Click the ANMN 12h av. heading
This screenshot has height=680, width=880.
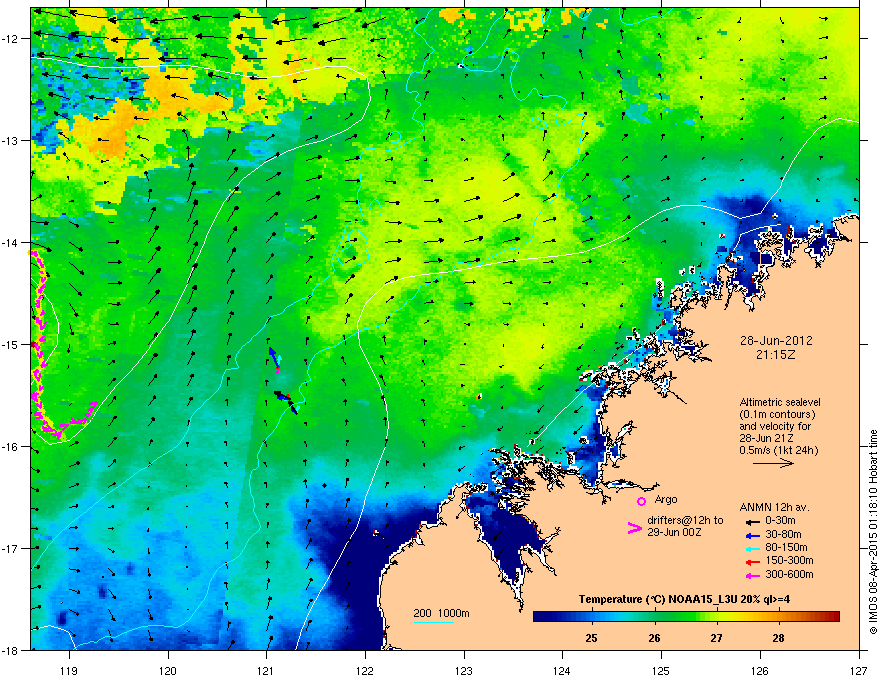tap(774, 507)
